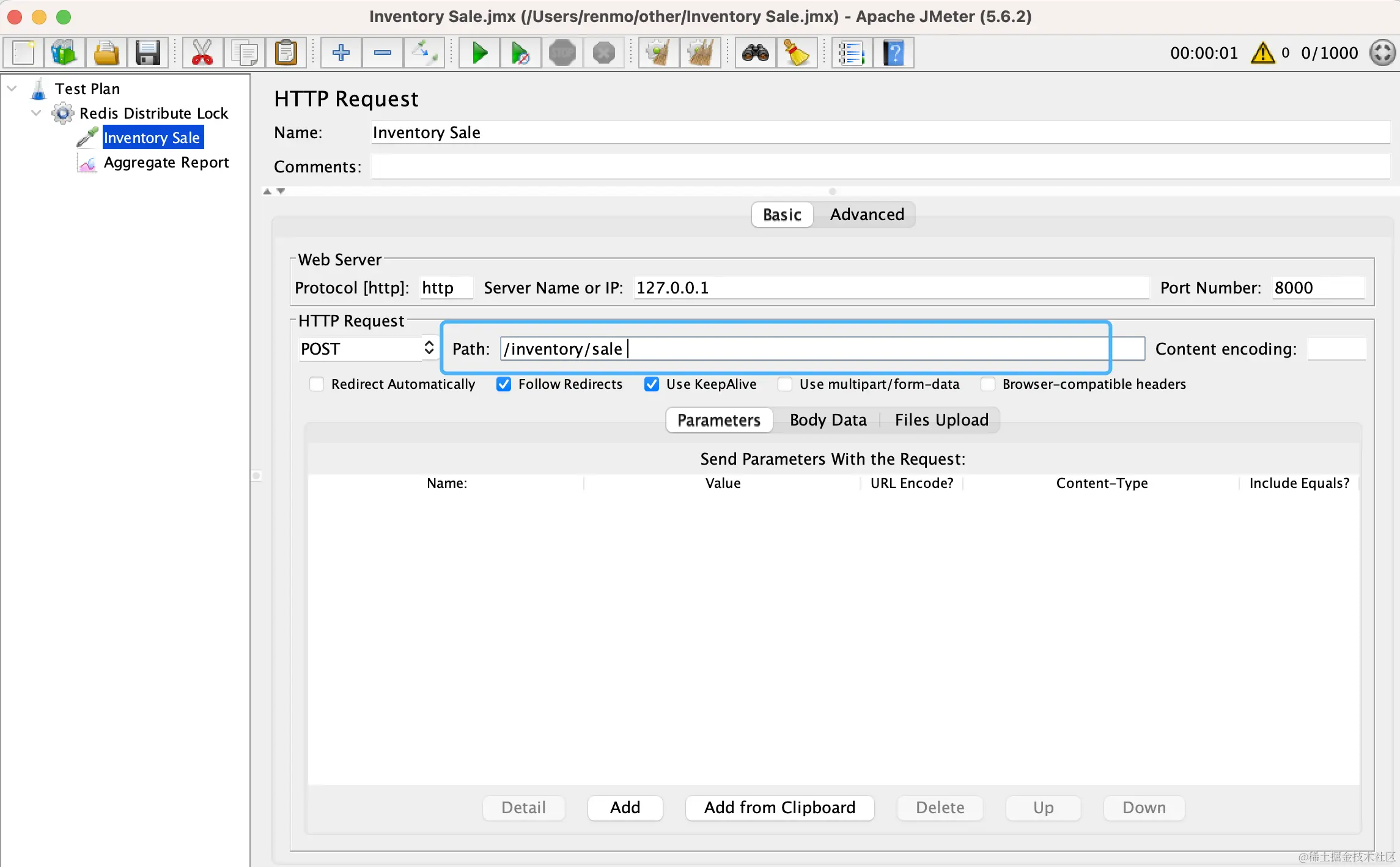Viewport: 1400px width, 867px height.
Task: Select the Parameters tab
Action: click(x=719, y=420)
